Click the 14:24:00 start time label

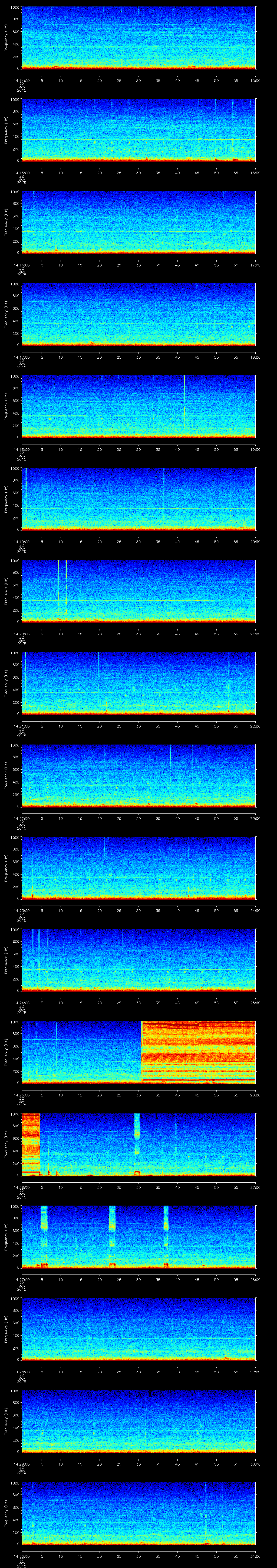click(21, 1003)
